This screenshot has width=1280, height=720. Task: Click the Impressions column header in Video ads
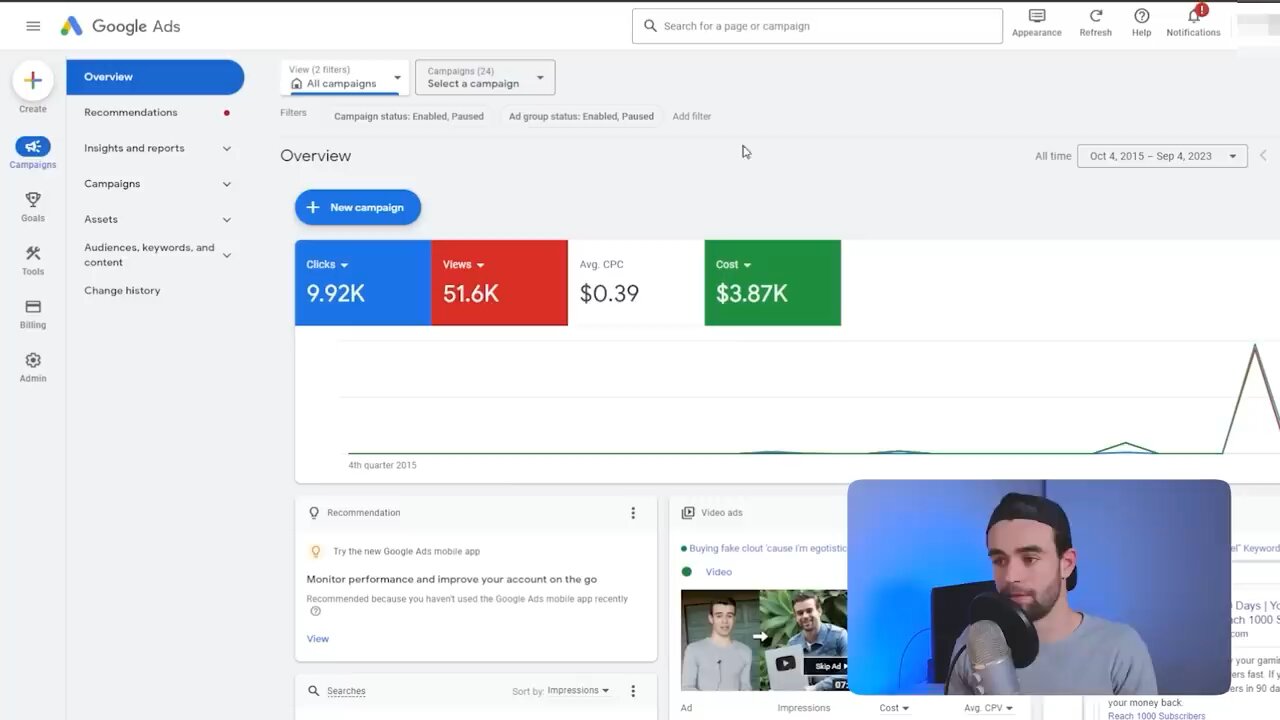[804, 708]
